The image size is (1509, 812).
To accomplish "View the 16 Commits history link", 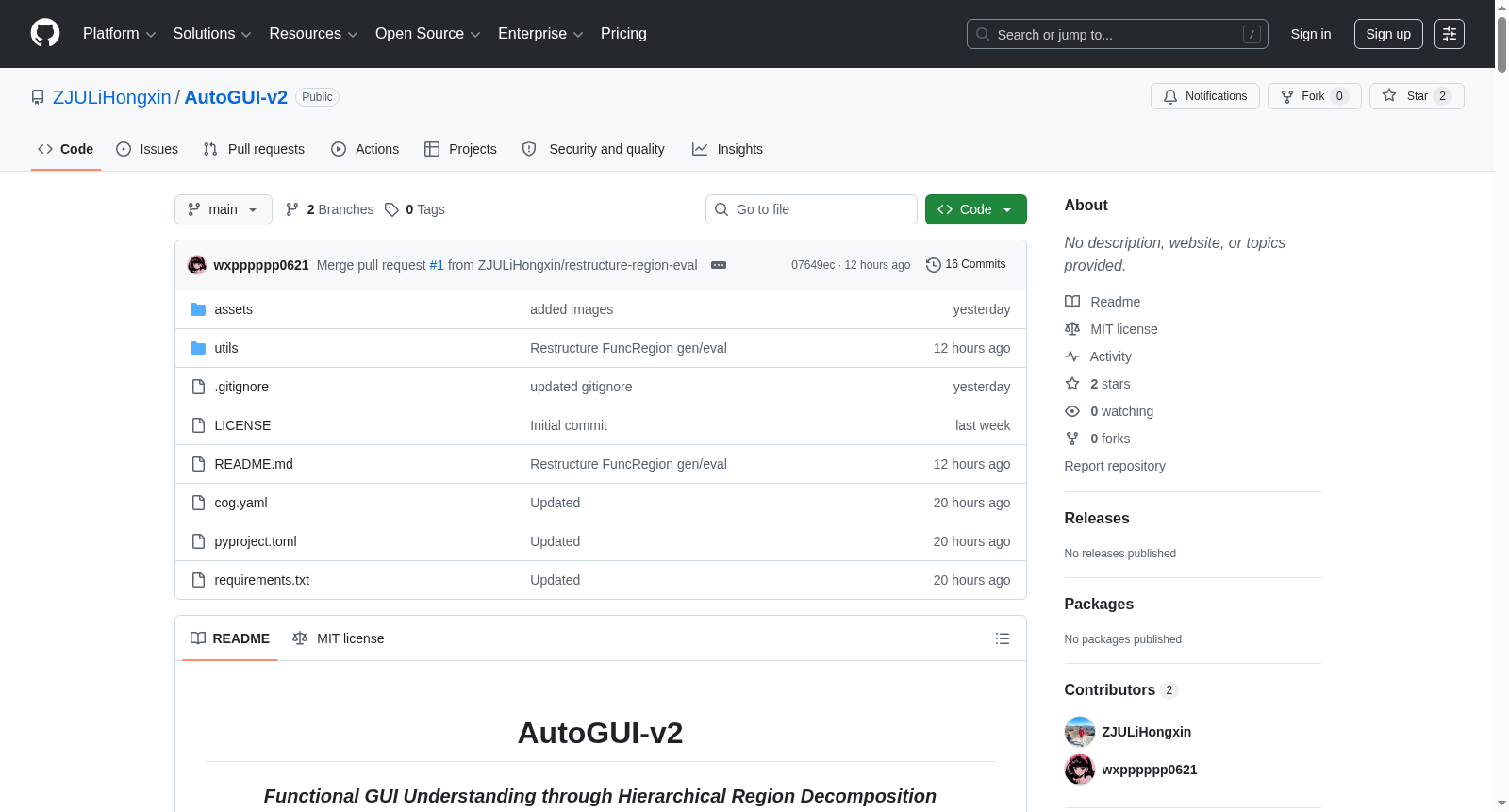I will click(967, 265).
